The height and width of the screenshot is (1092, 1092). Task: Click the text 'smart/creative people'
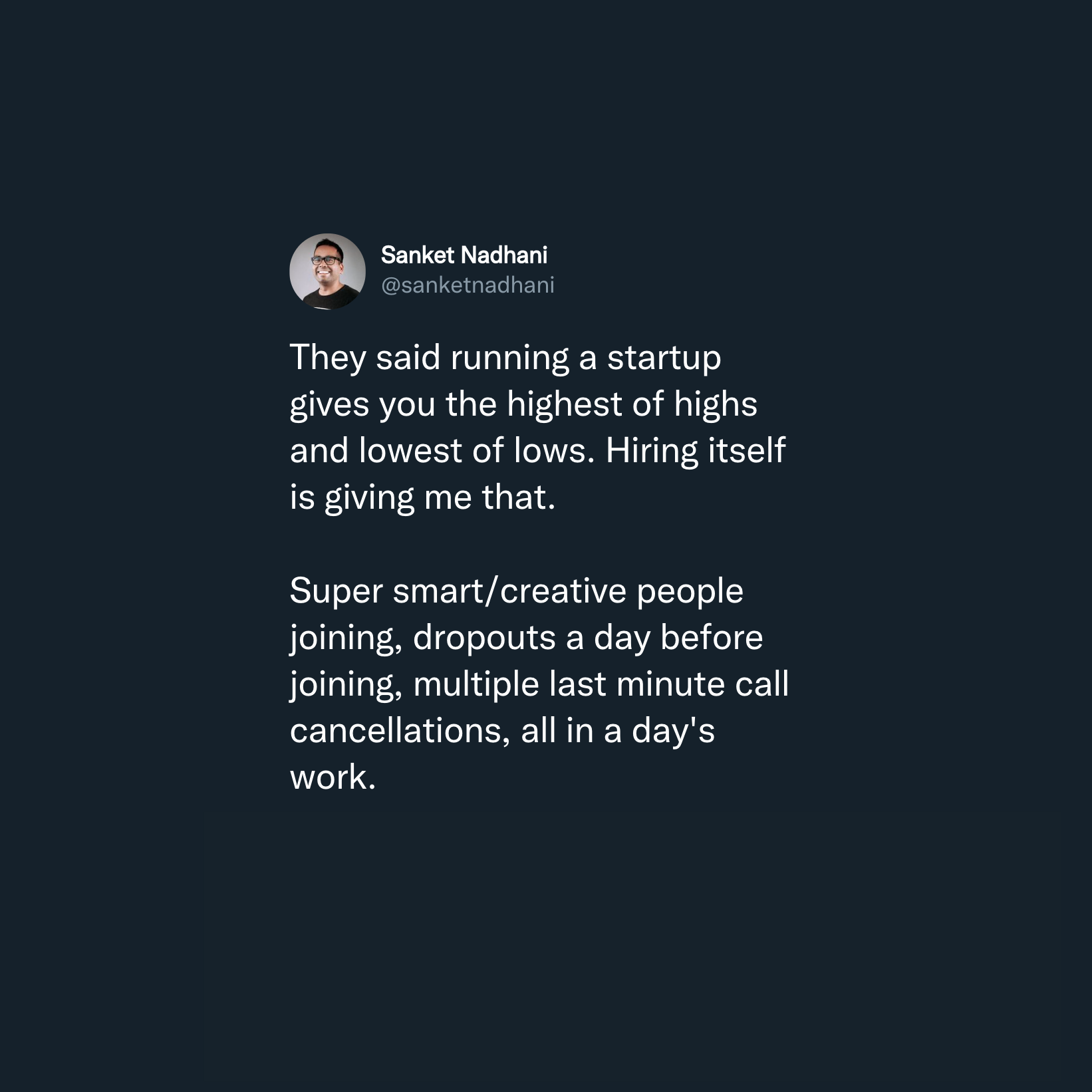point(568,592)
